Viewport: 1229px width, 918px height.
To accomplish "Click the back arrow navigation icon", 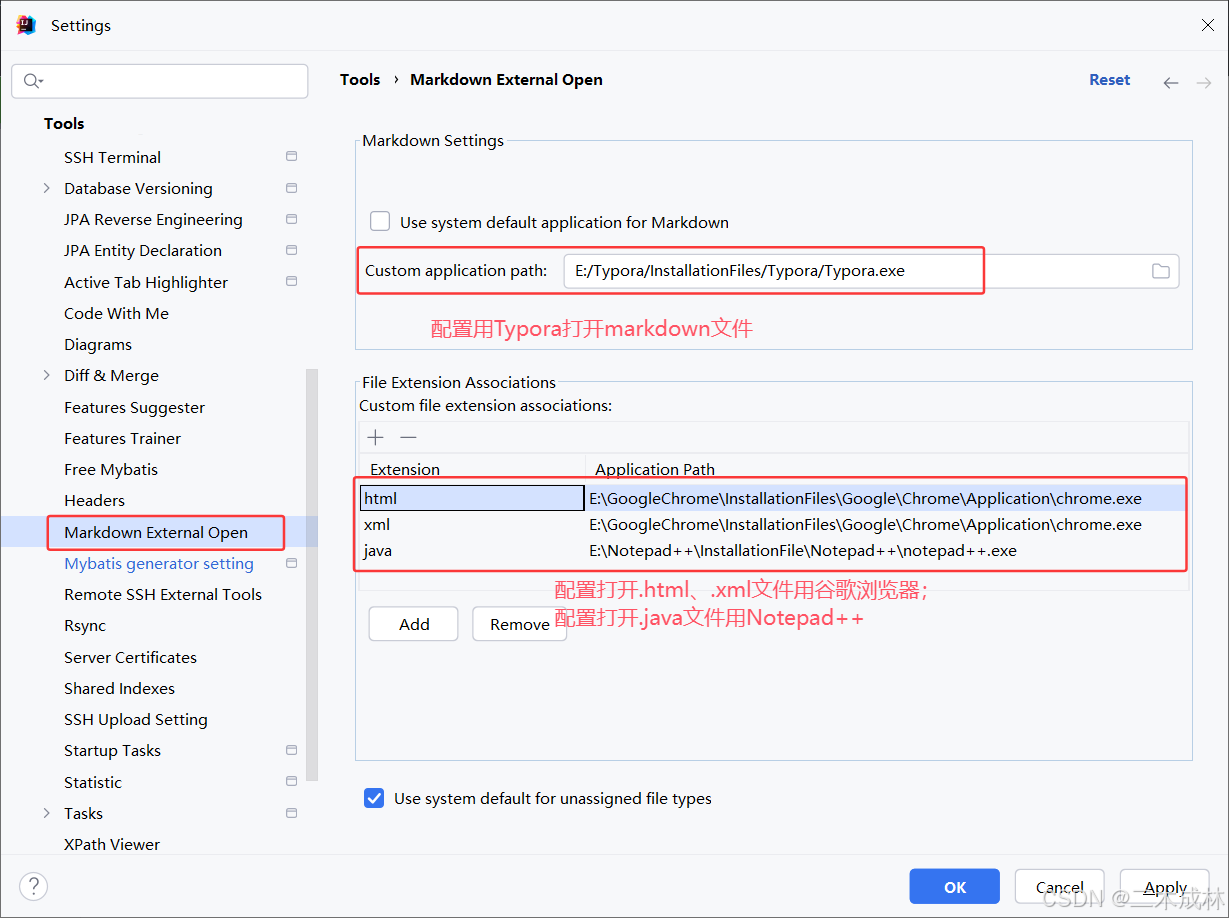I will [x=1170, y=83].
